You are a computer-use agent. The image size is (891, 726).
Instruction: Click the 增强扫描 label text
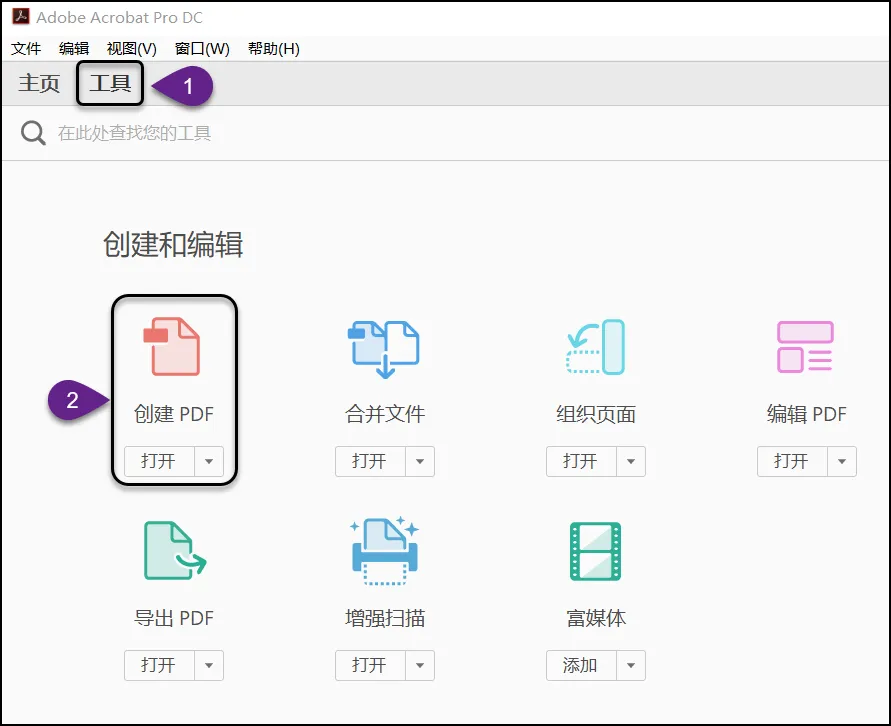point(385,618)
